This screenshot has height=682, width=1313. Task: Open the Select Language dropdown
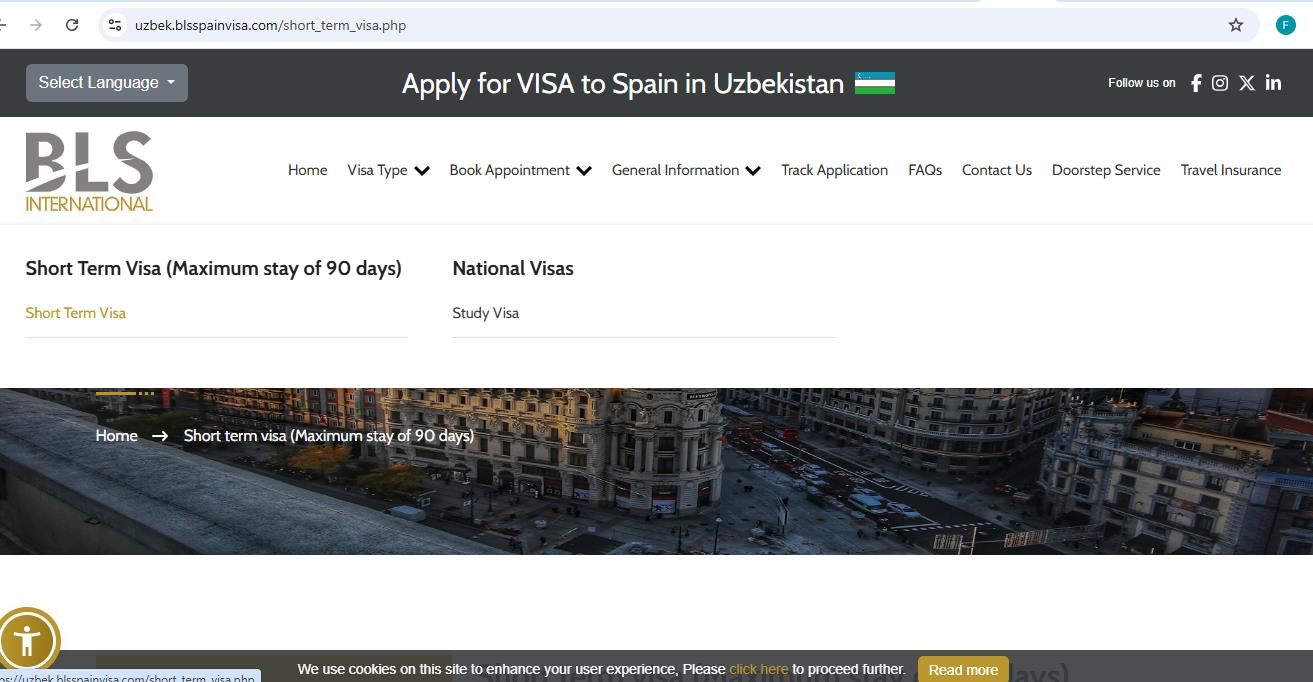pos(106,83)
